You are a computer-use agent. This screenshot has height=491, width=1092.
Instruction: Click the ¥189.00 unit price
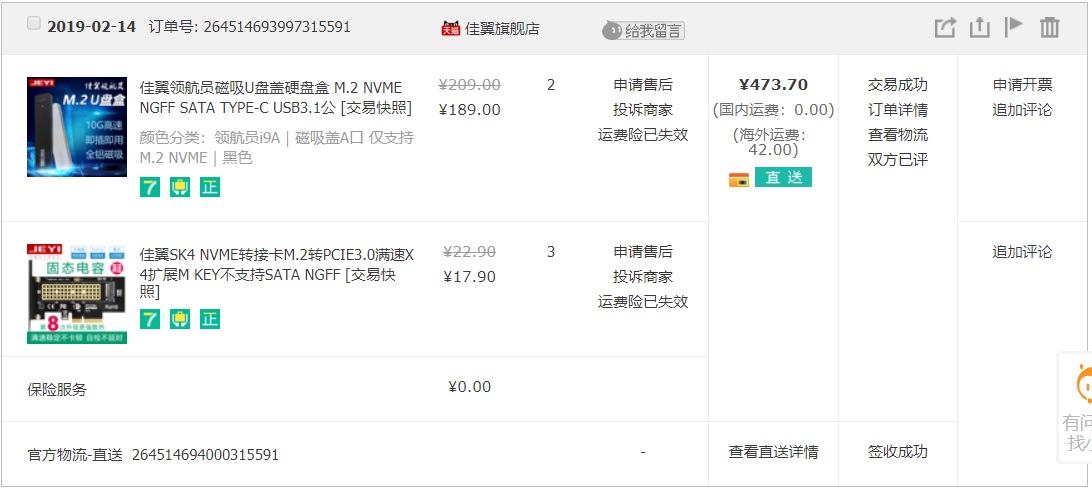(x=469, y=109)
